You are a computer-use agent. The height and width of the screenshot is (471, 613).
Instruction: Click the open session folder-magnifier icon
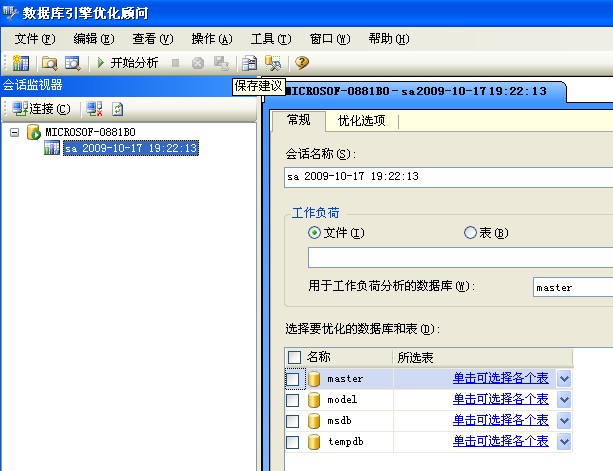click(50, 63)
